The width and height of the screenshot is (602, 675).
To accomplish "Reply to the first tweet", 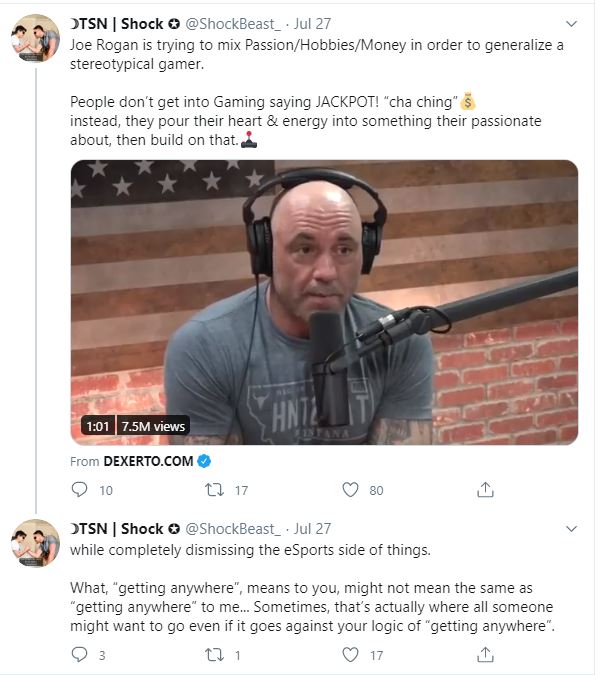I will pos(80,490).
